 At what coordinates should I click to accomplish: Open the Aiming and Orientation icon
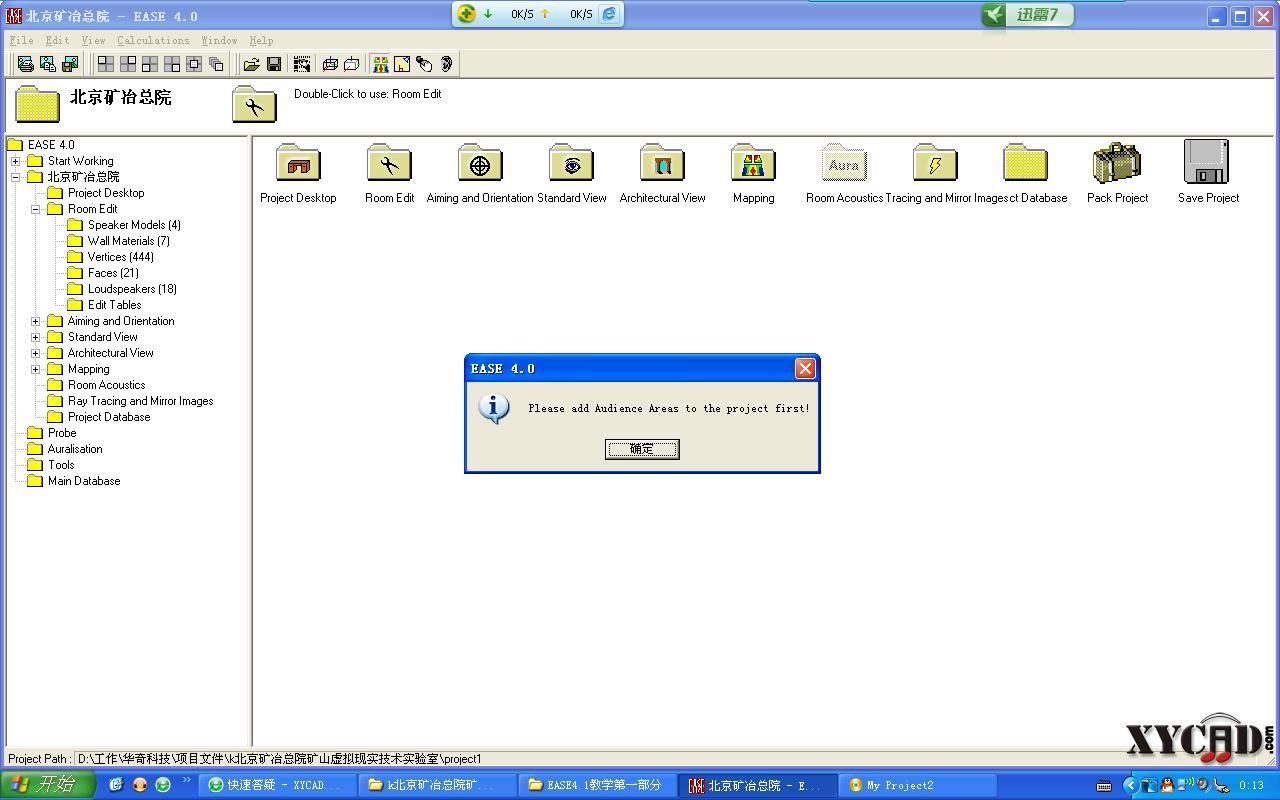click(480, 163)
